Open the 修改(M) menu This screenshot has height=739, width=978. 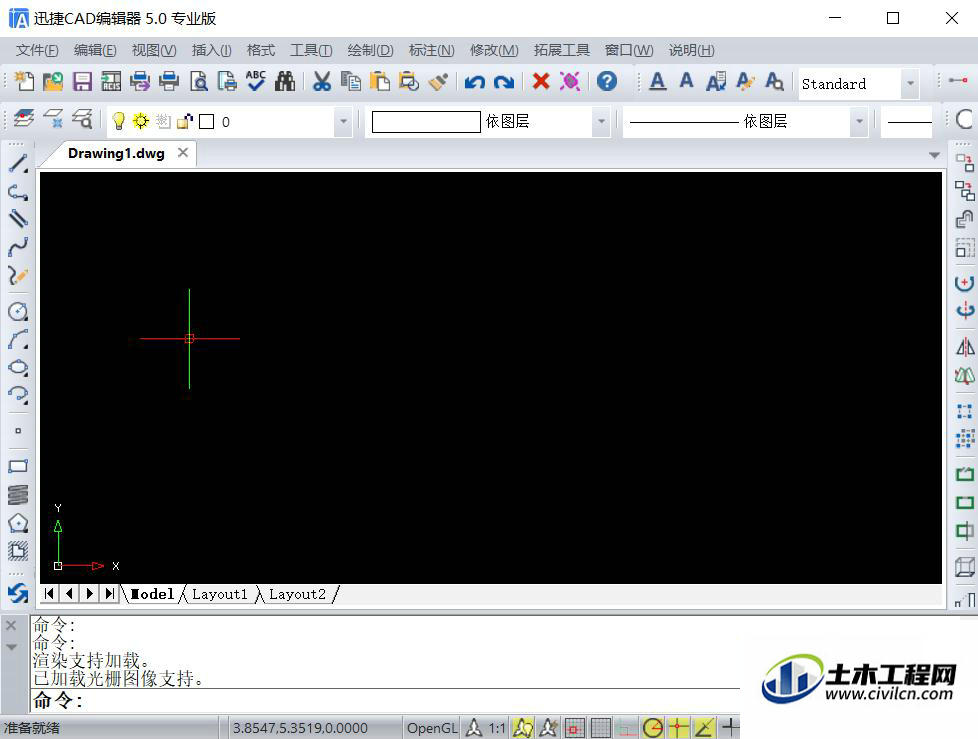pos(494,51)
